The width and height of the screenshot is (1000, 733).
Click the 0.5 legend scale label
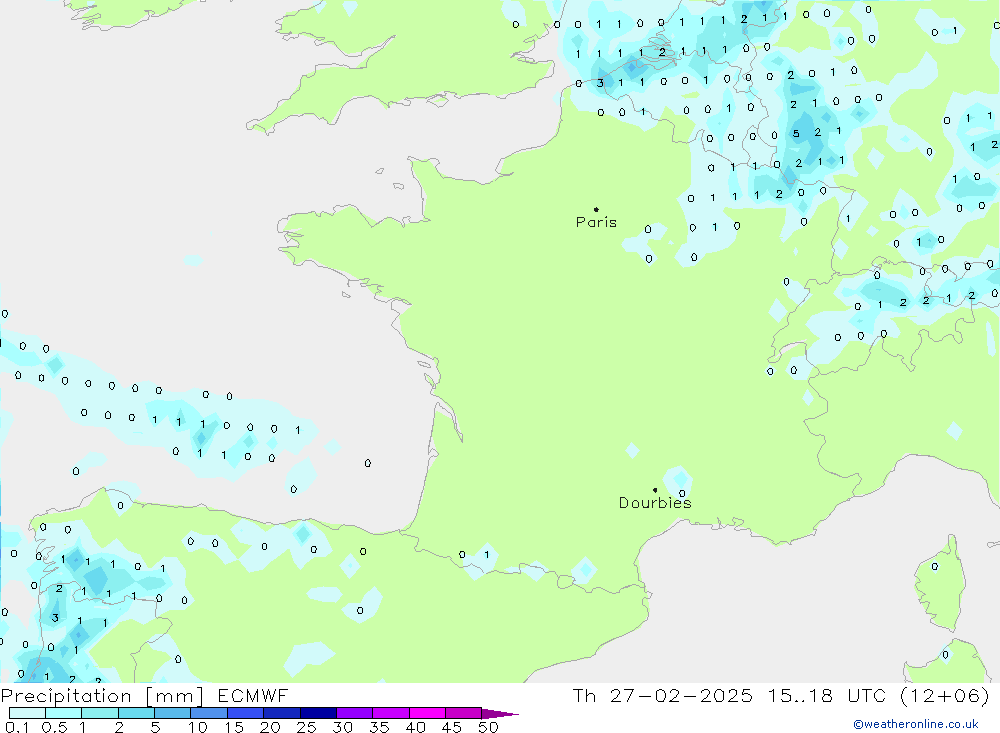(x=54, y=727)
